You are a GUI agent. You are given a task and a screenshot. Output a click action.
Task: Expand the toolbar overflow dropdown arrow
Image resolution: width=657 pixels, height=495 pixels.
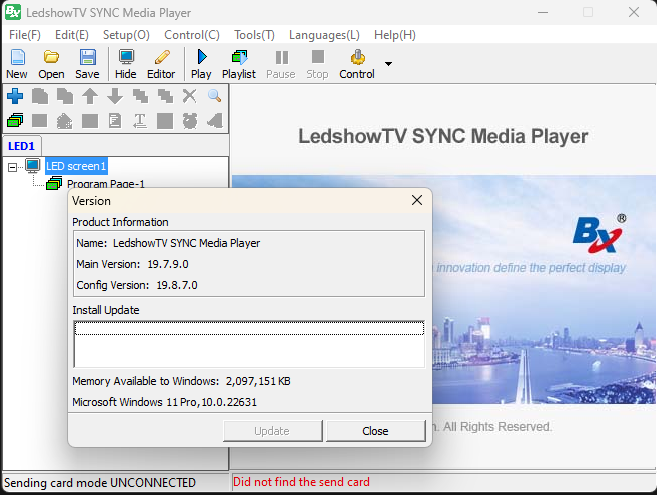(x=388, y=64)
